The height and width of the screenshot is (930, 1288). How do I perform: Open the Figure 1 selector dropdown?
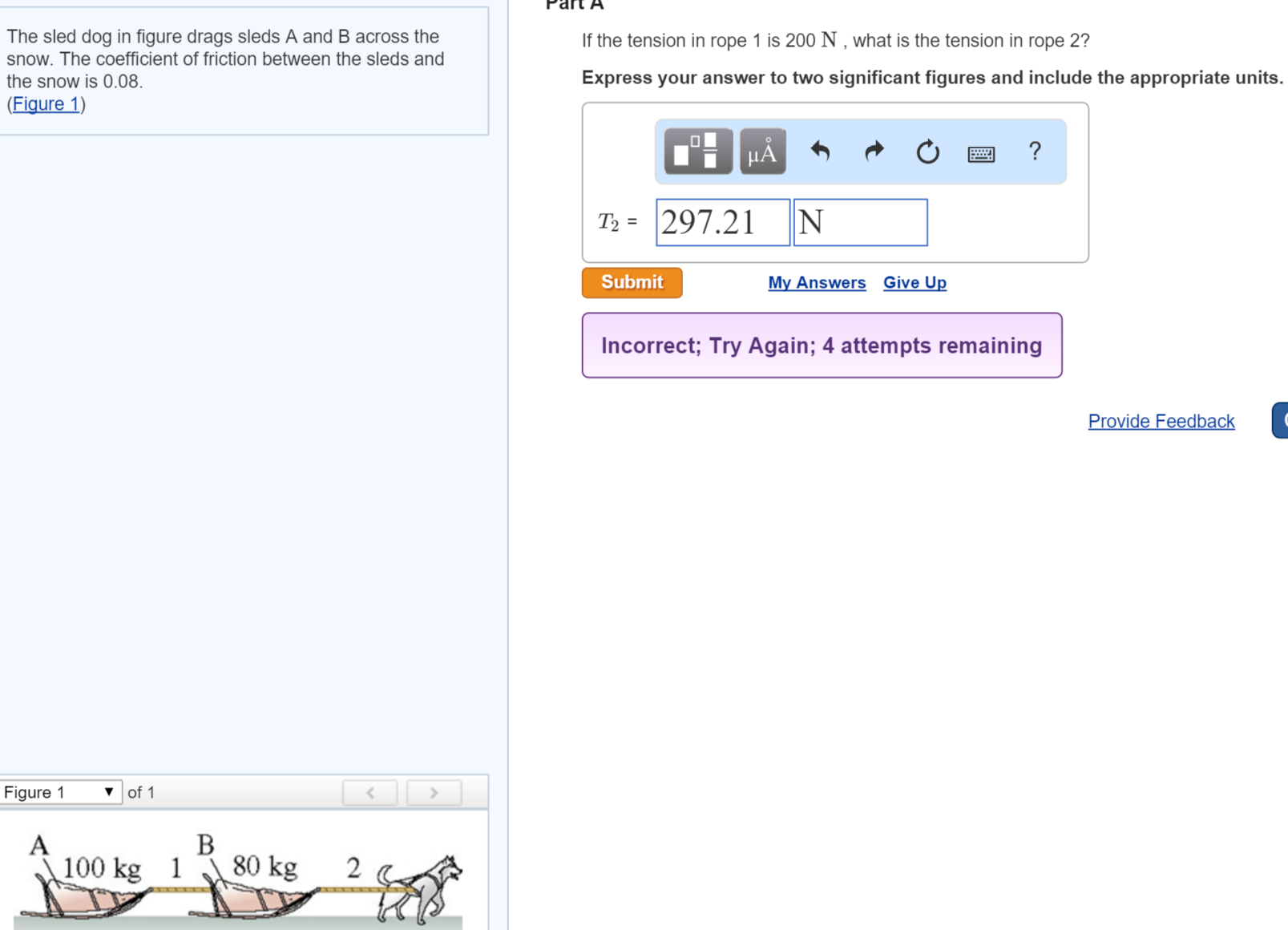[x=56, y=792]
